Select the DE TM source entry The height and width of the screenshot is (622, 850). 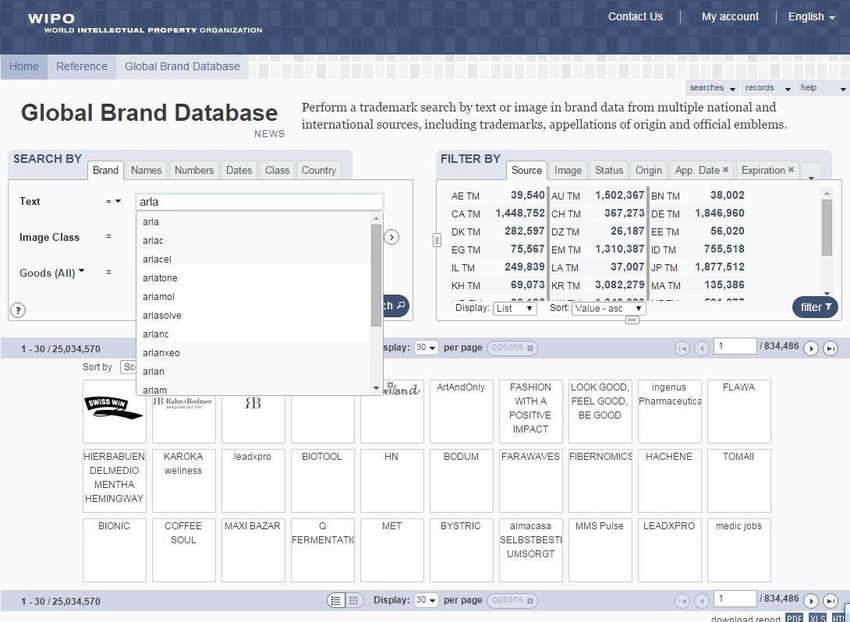tap(698, 214)
